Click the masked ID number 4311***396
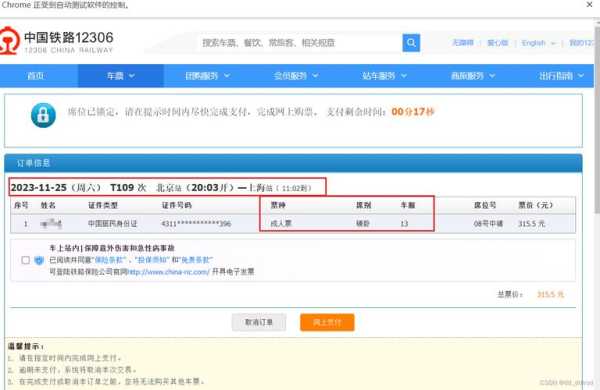The width and height of the screenshot is (600, 390). tap(196, 224)
